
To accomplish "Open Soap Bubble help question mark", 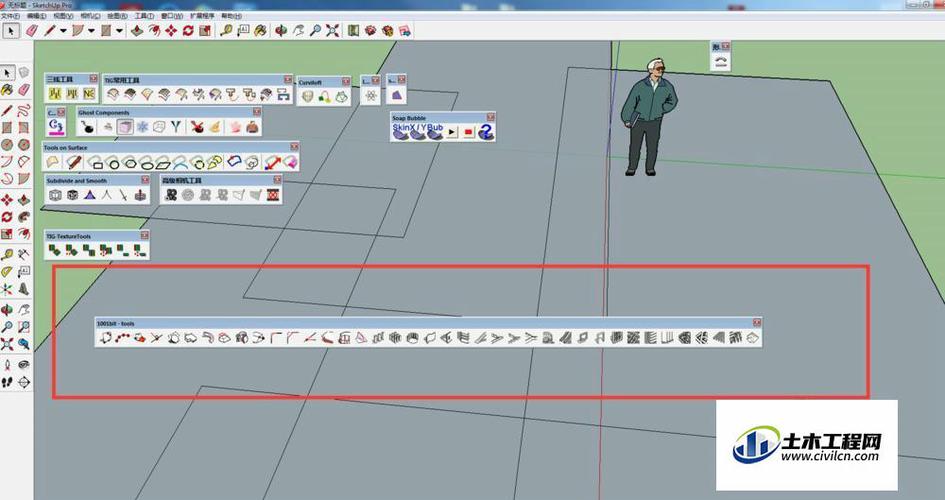I will [x=486, y=132].
